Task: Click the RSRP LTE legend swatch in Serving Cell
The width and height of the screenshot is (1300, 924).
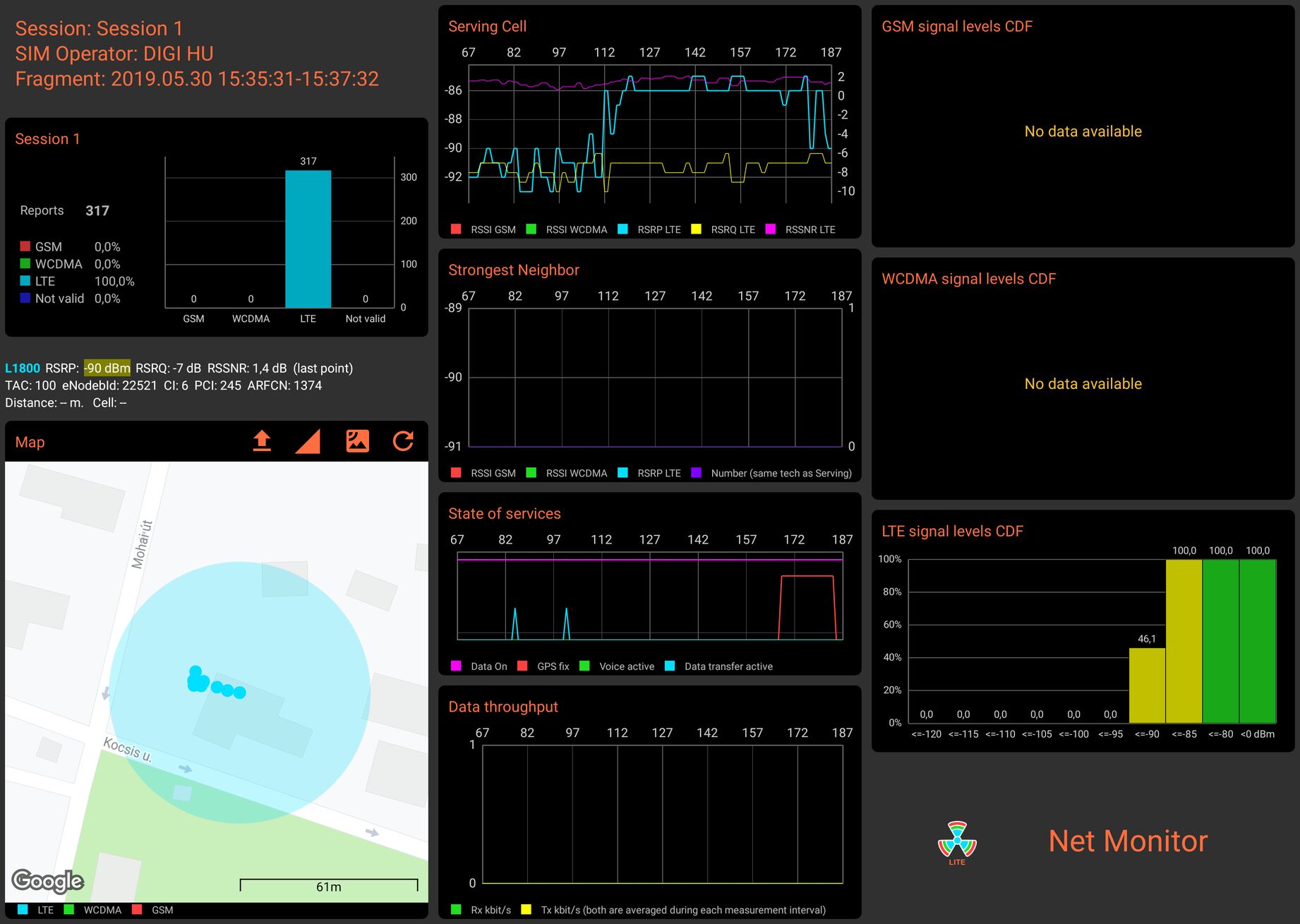Action: click(622, 229)
